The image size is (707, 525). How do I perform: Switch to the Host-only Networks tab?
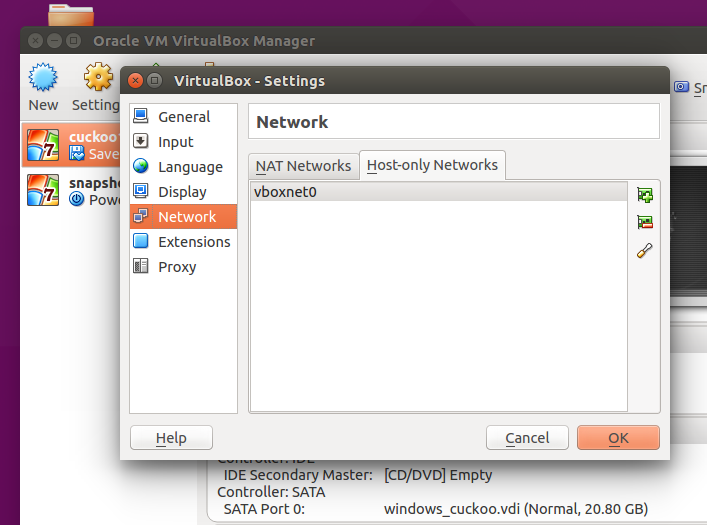(x=432, y=165)
